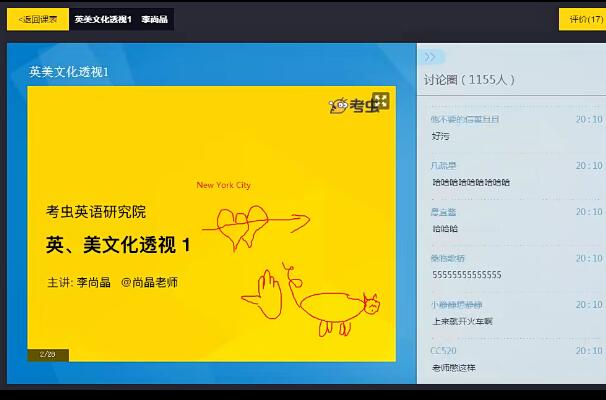606x400 pixels.
Task: Click the chat message 老师您这样
Action: coord(454,368)
